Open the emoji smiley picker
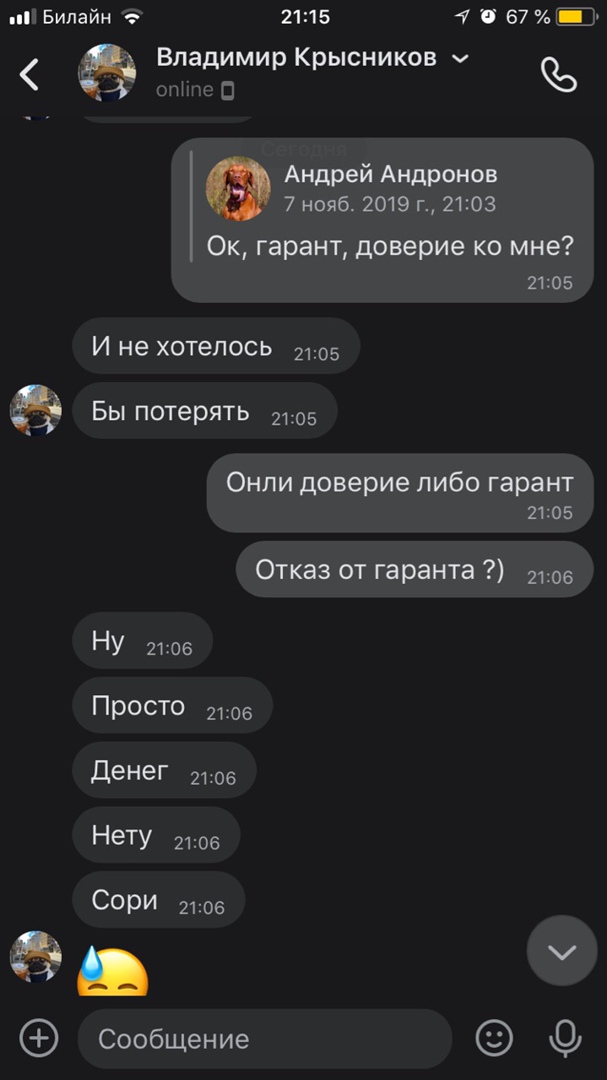Screen dimensions: 607x1080 click(x=495, y=1037)
